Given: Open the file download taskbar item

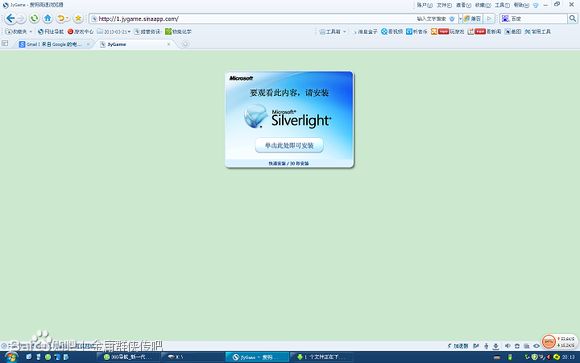Looking at the screenshot, I should pyautogui.click(x=322, y=357).
